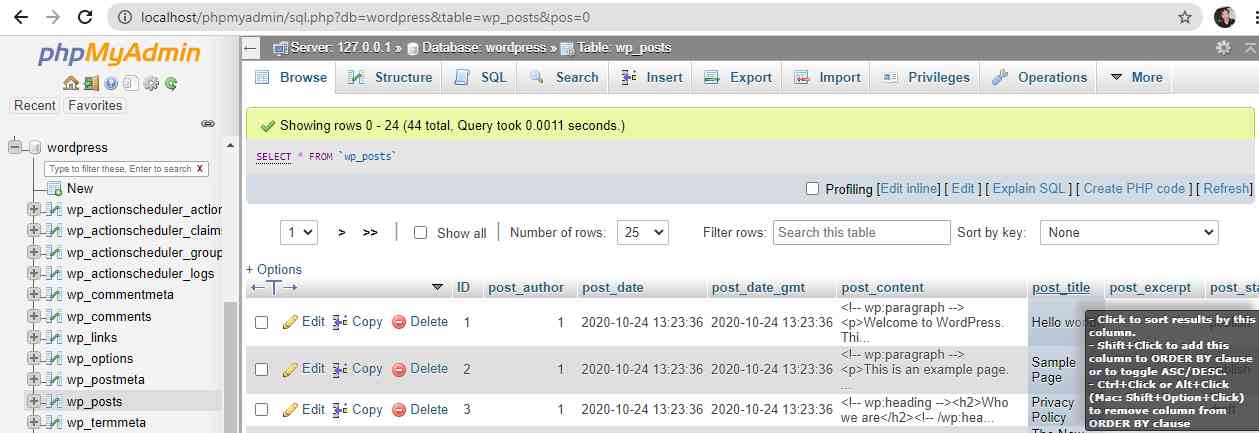This screenshot has height=433, width=1259.
Task: Click red Delete icon for row ID 2
Action: (399, 369)
